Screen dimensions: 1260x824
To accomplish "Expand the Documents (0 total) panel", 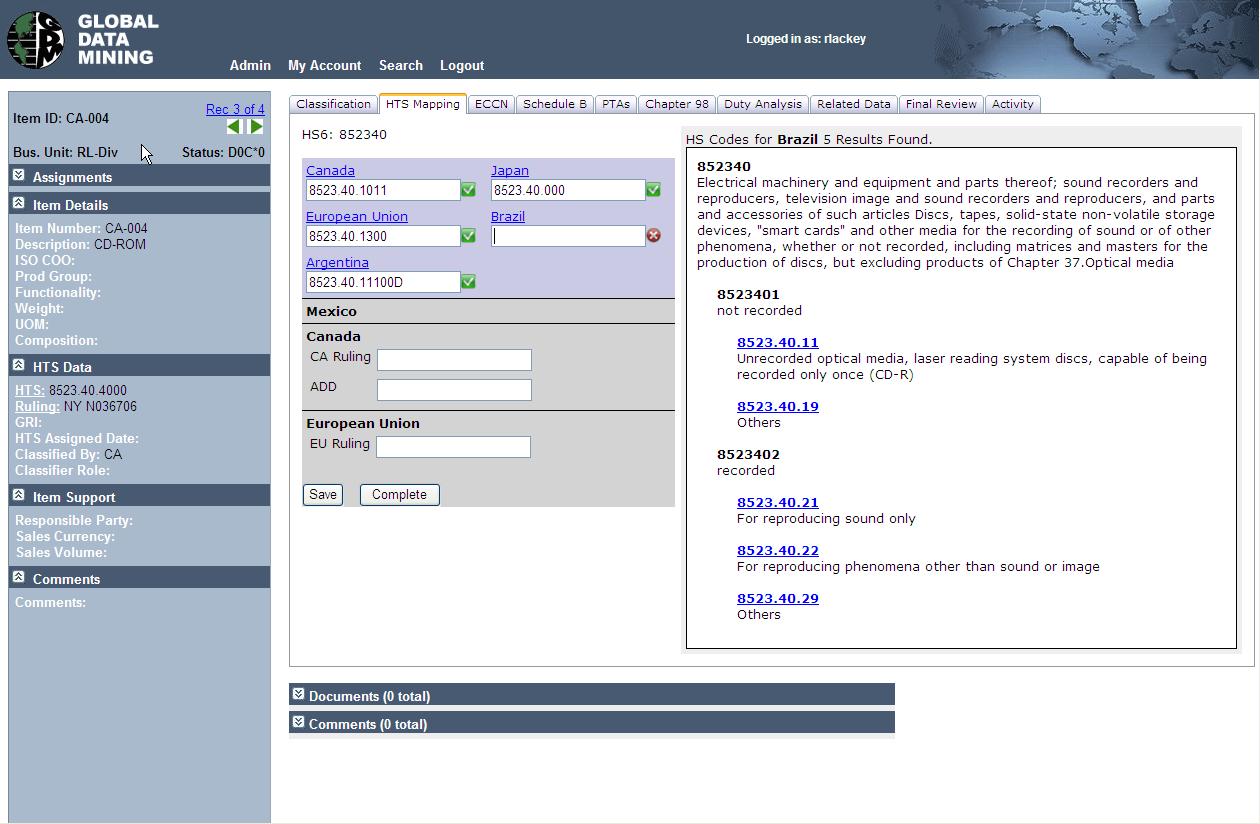I will [x=298, y=694].
